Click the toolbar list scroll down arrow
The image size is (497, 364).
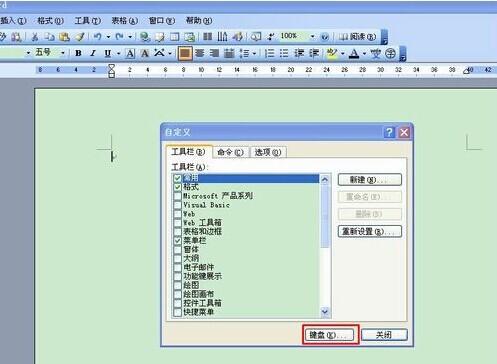click(x=325, y=312)
